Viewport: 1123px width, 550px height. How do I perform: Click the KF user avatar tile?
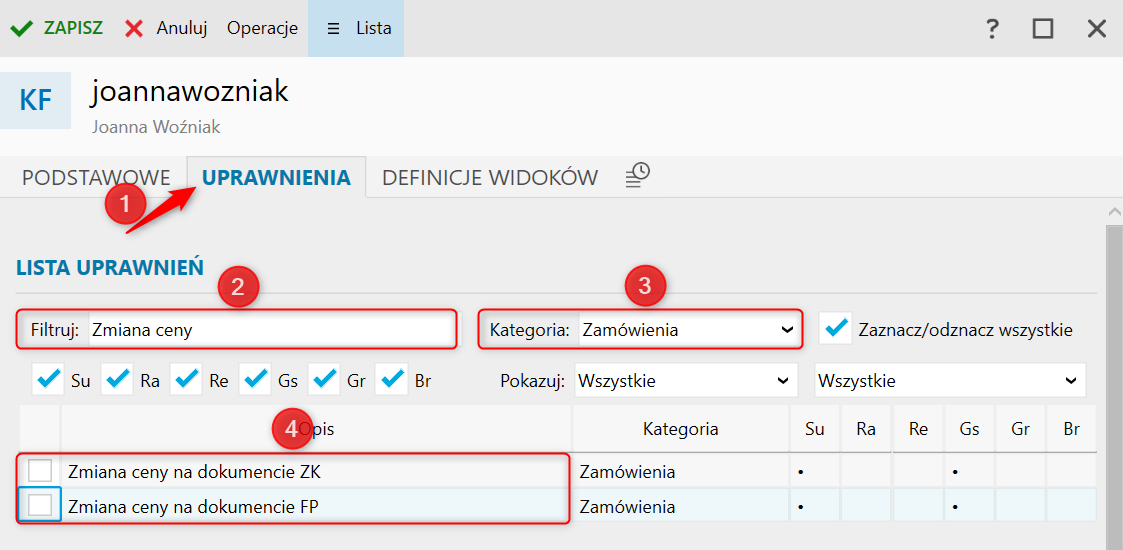tap(36, 100)
